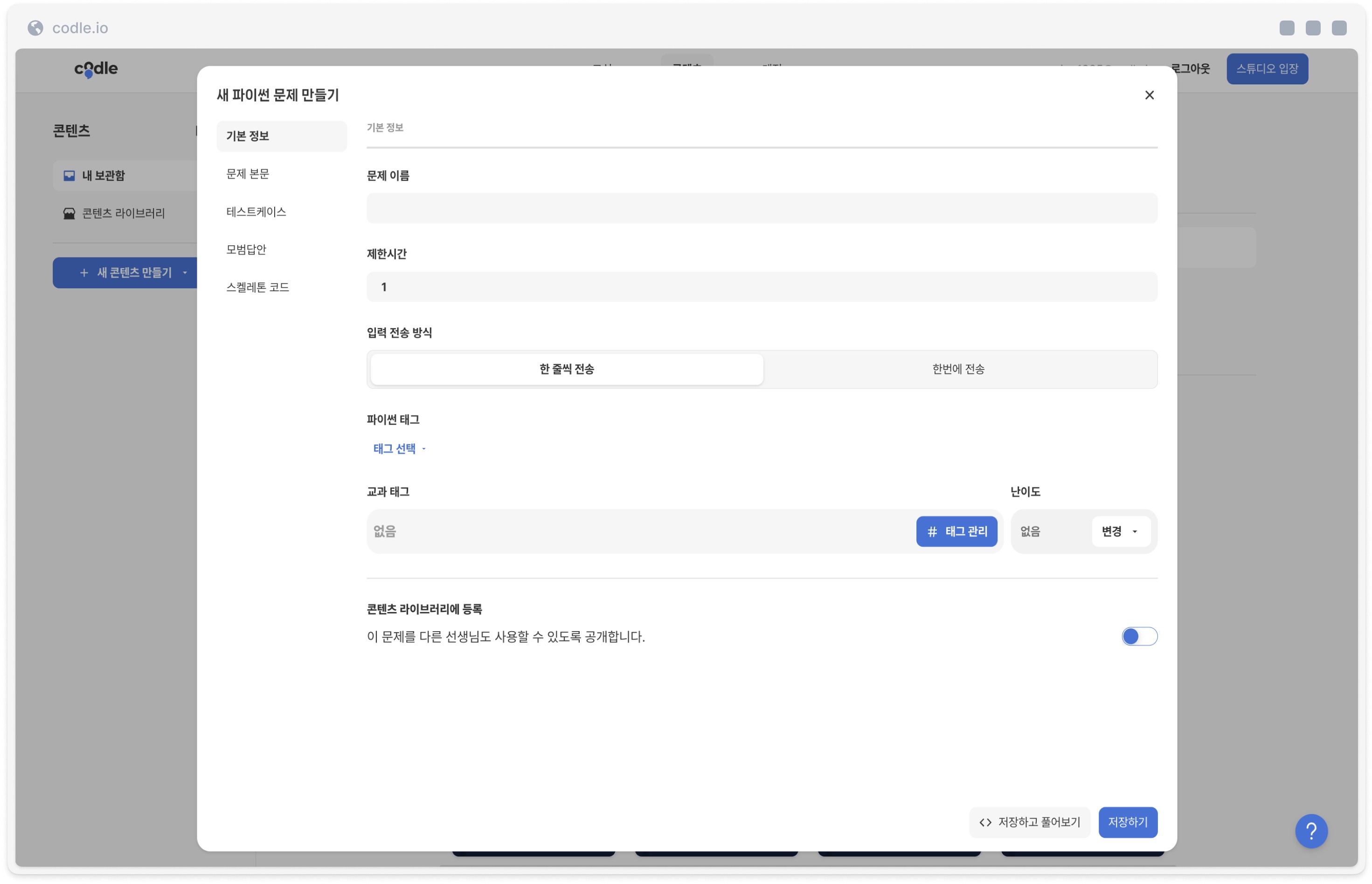Select 한번에 전송 input mode
The image size is (1372, 884).
click(x=958, y=369)
